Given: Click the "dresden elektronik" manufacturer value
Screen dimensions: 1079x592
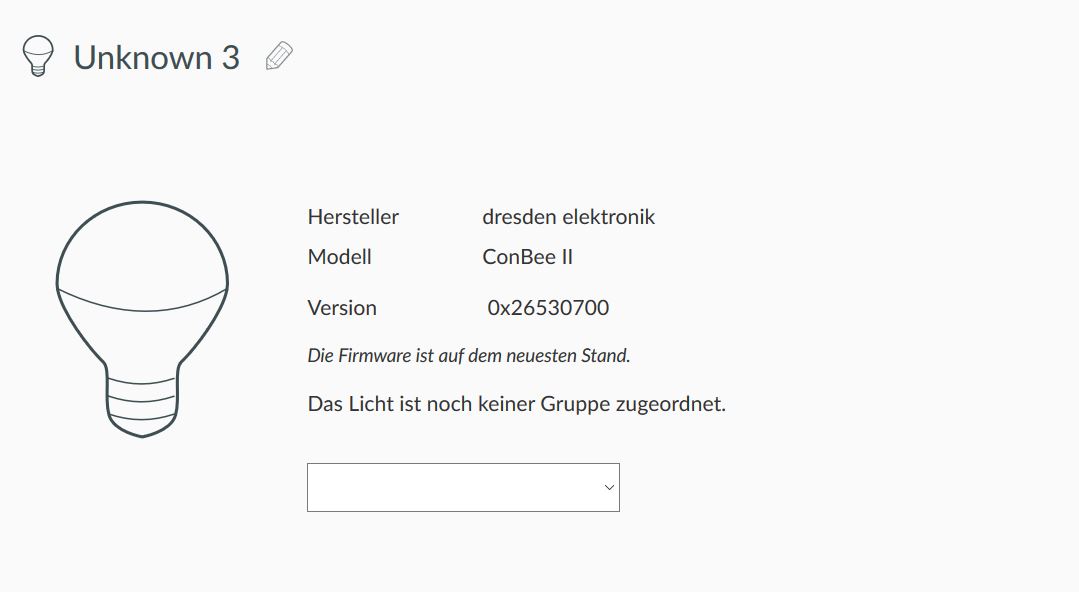Looking at the screenshot, I should coord(568,217).
